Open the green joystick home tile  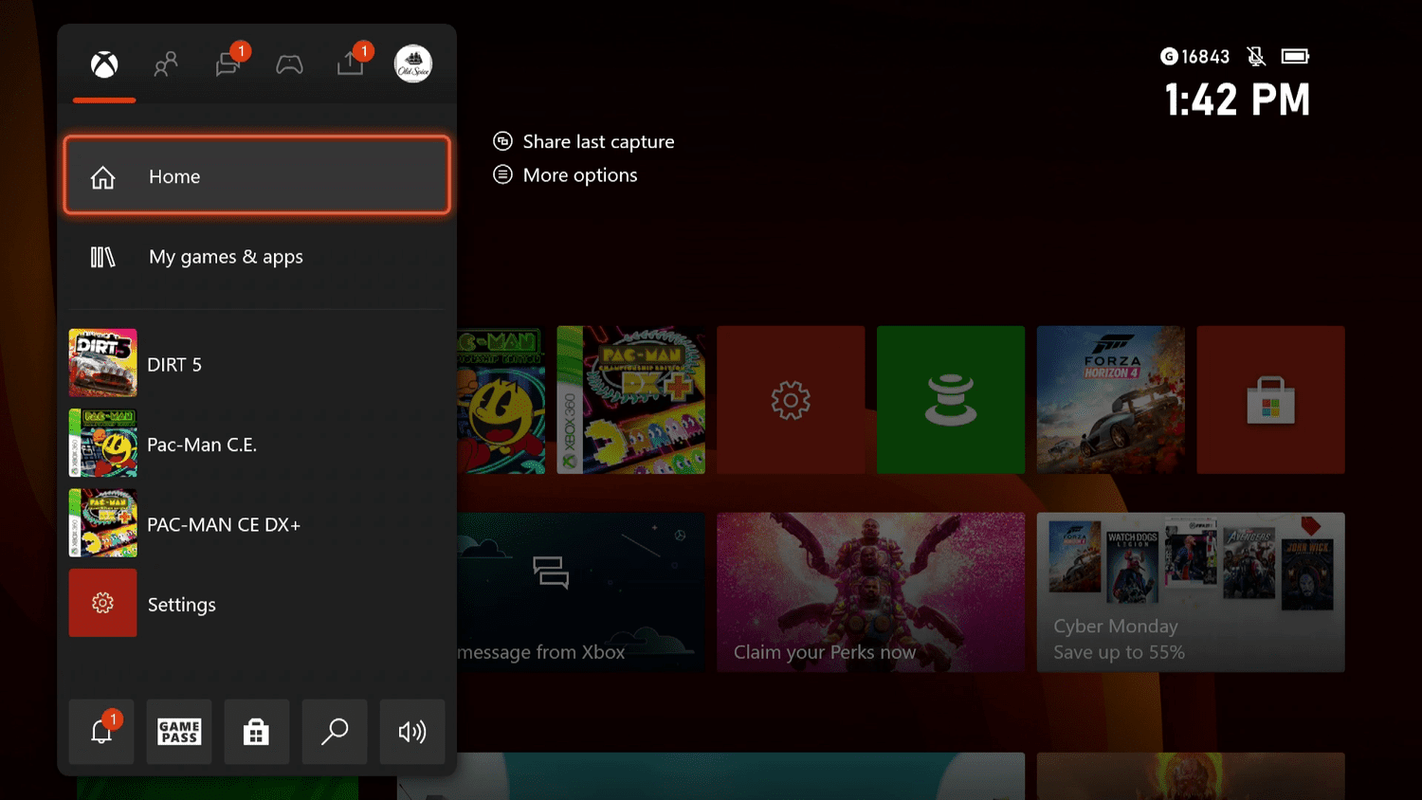[951, 400]
